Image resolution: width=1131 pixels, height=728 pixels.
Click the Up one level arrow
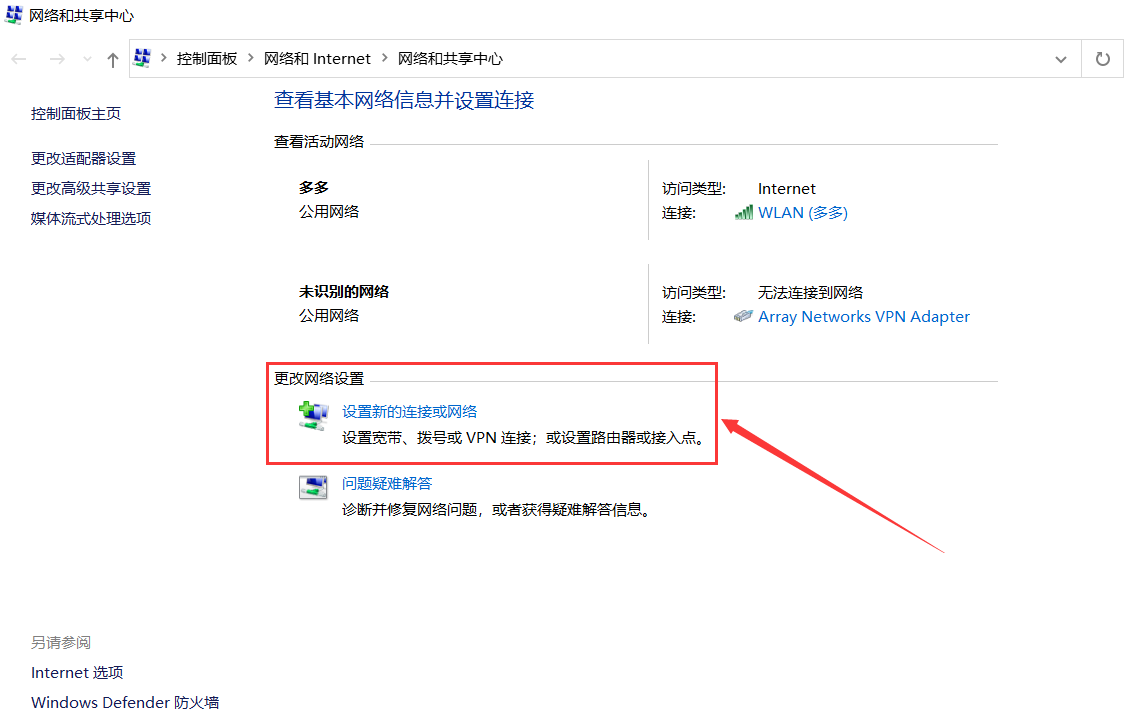pyautogui.click(x=113, y=59)
